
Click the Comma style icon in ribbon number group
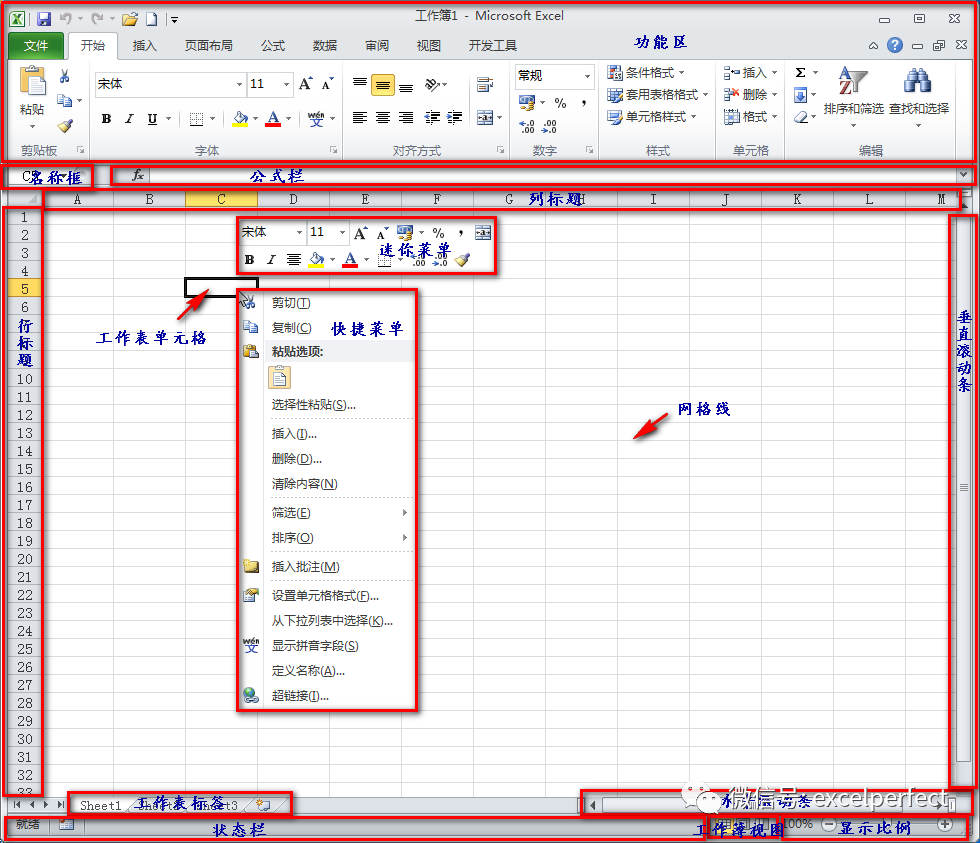pos(584,102)
